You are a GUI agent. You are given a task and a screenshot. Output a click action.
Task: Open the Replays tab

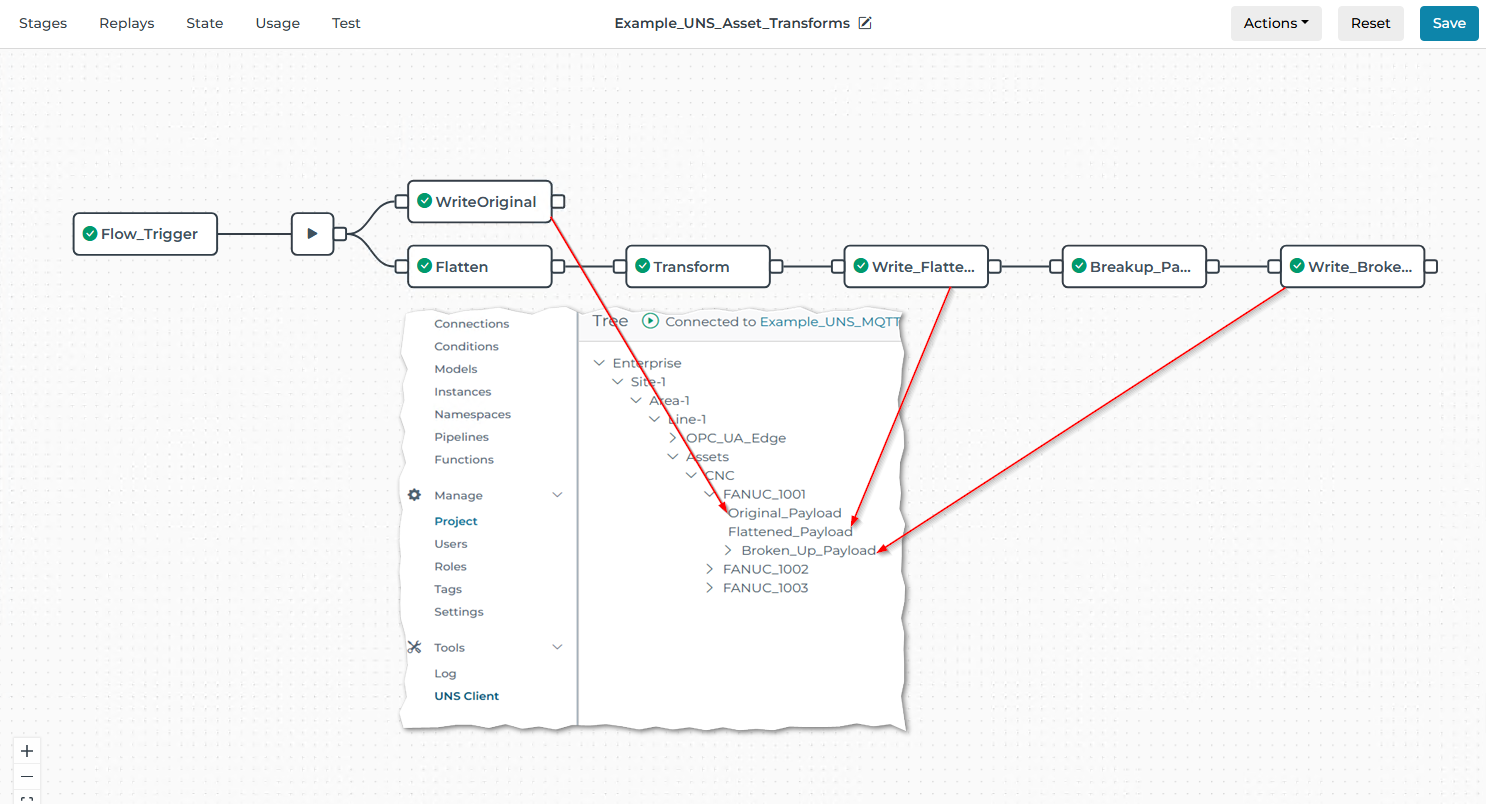[x=127, y=23]
